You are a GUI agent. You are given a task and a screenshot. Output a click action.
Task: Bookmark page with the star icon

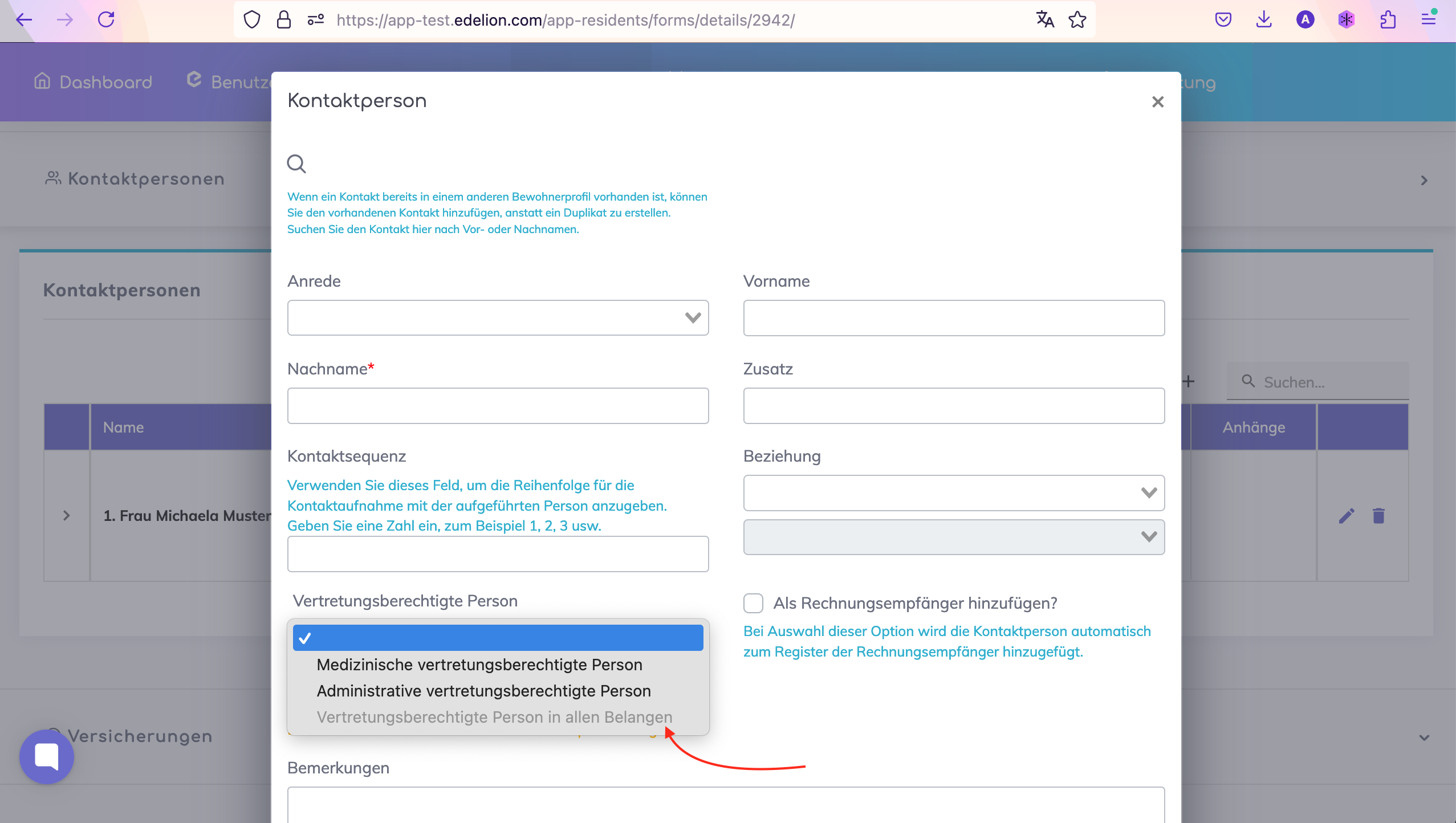tap(1077, 20)
